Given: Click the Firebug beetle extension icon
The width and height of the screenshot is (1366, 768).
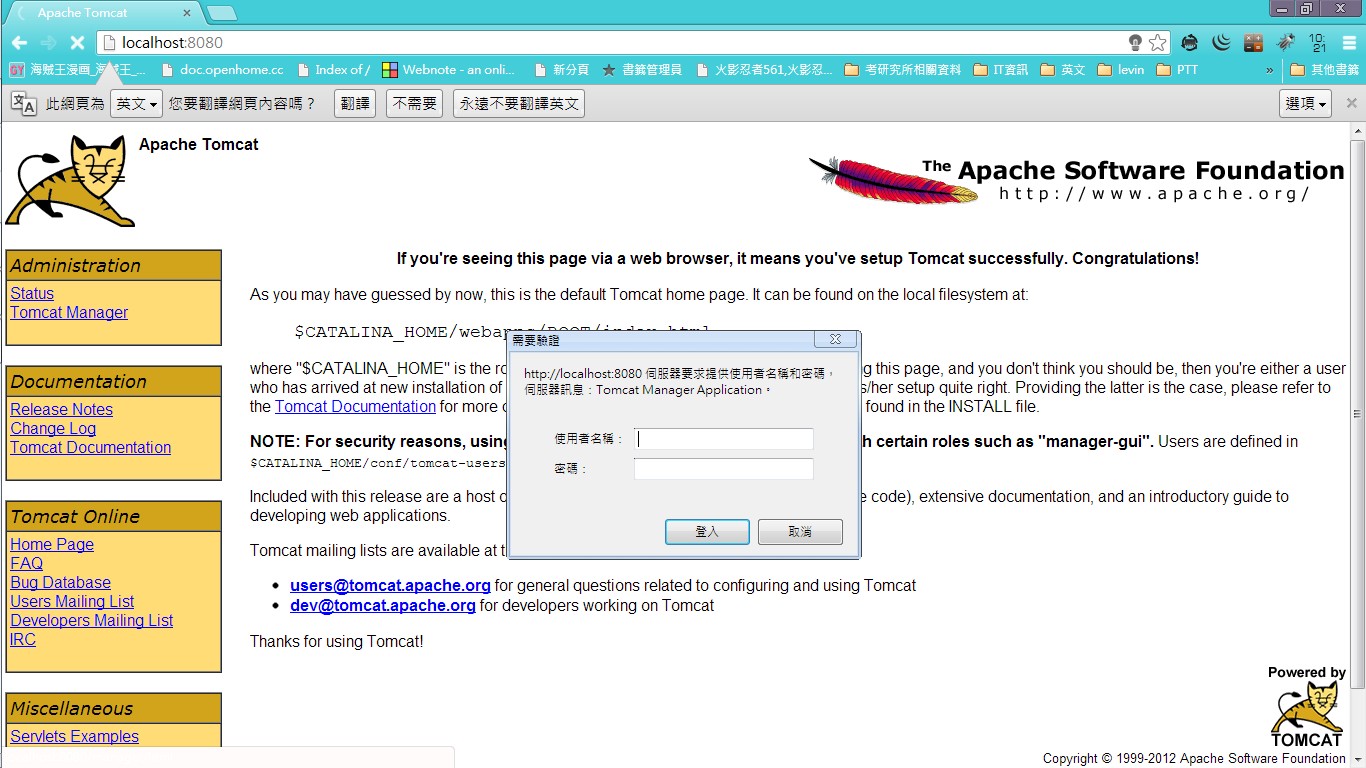Looking at the screenshot, I should coord(1285,42).
